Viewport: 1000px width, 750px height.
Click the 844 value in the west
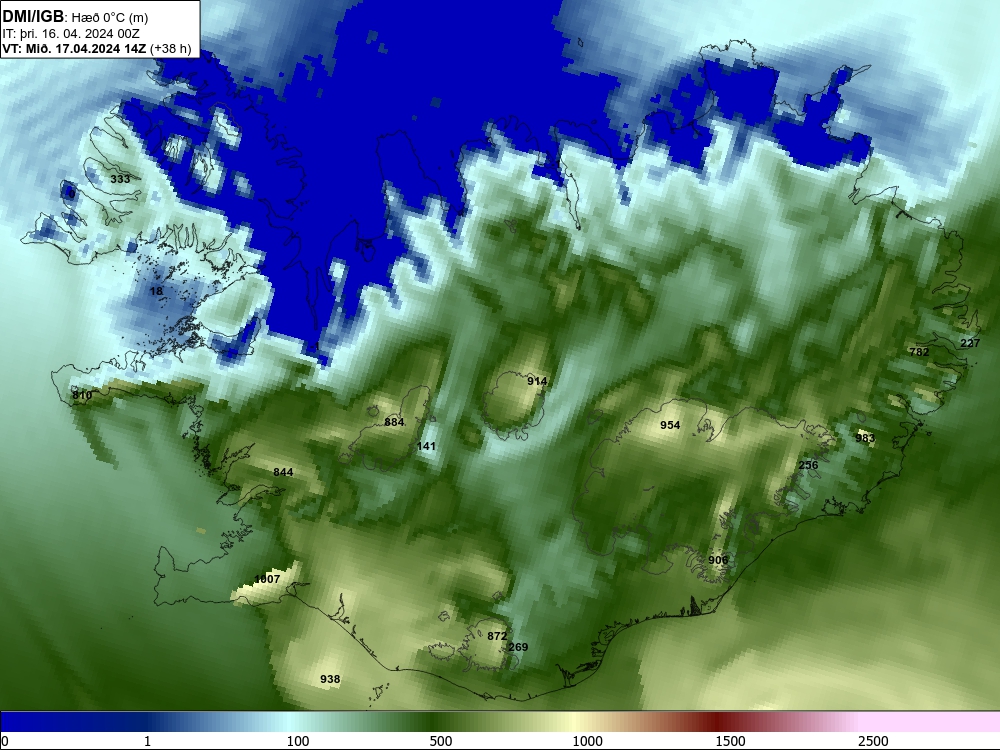coord(283,473)
